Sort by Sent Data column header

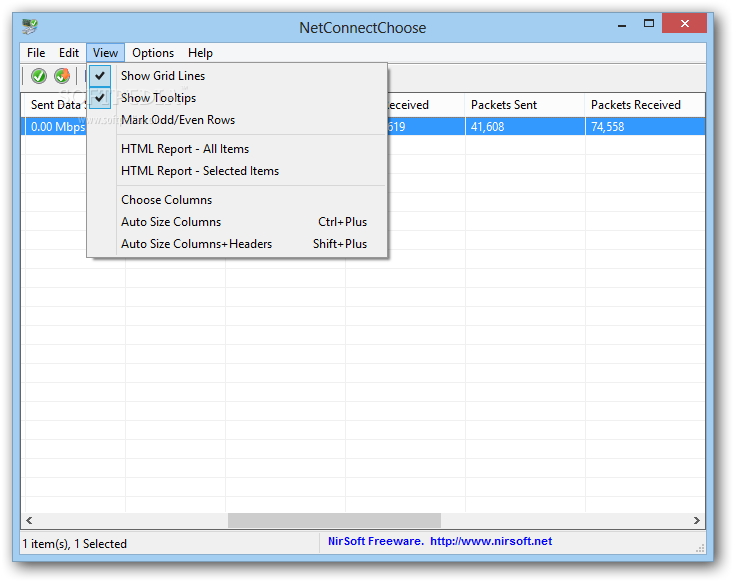tap(55, 105)
